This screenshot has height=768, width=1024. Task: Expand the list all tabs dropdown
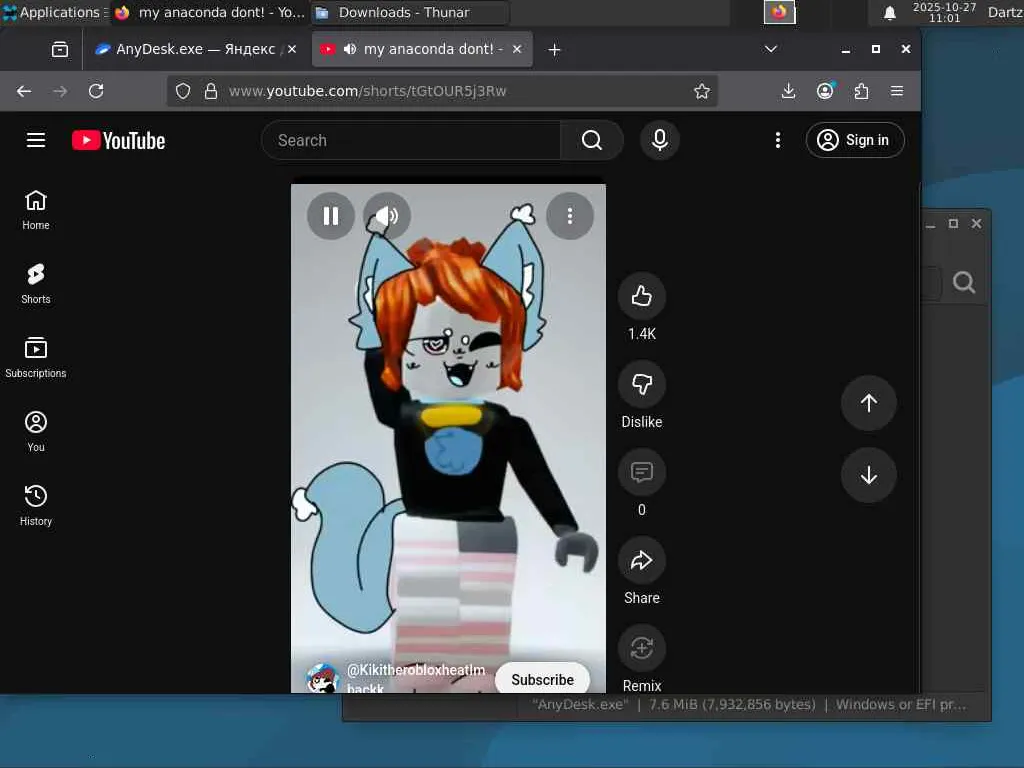[x=771, y=49]
